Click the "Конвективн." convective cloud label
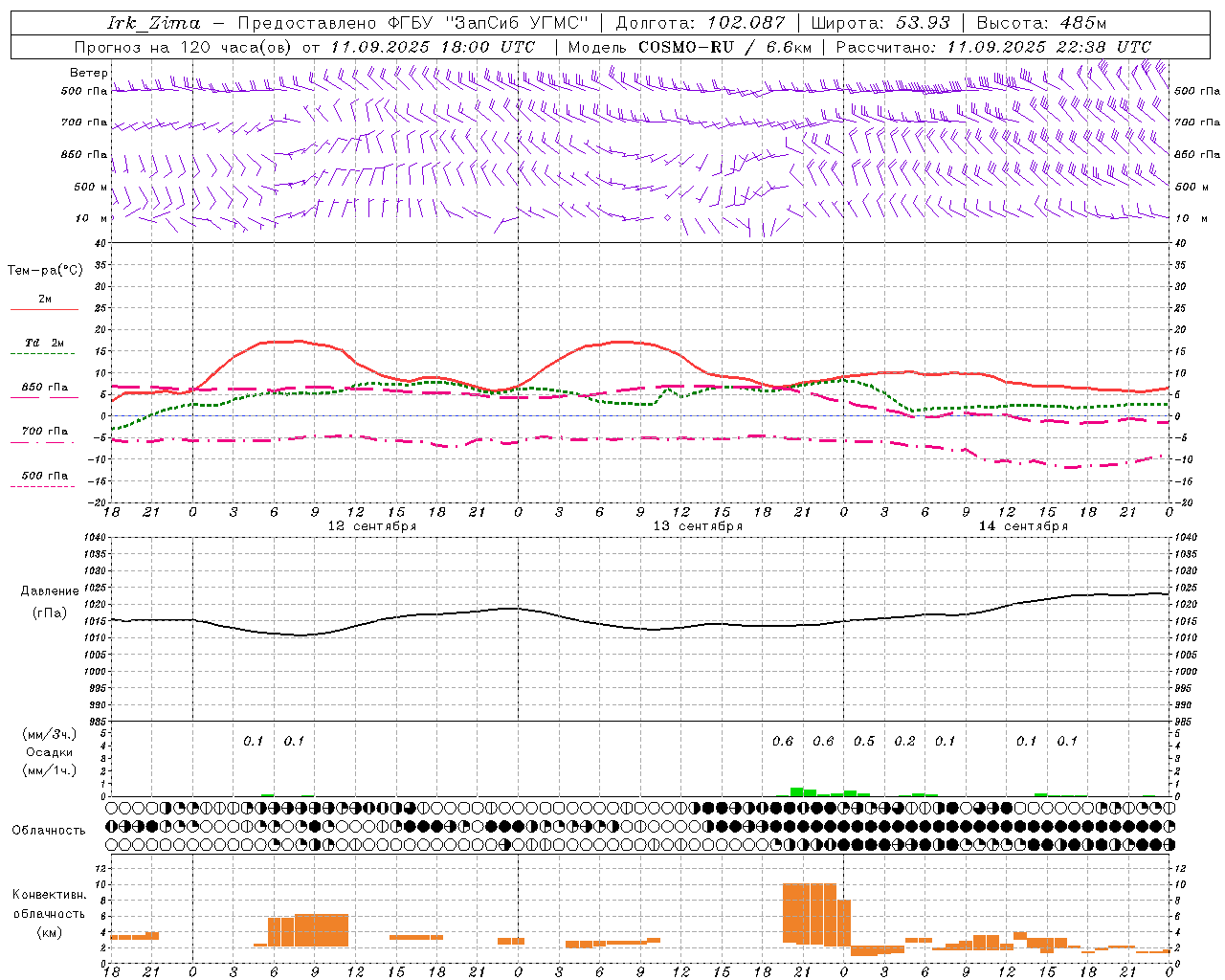Screen dimensions: 1225x980 pyautogui.click(x=49, y=895)
